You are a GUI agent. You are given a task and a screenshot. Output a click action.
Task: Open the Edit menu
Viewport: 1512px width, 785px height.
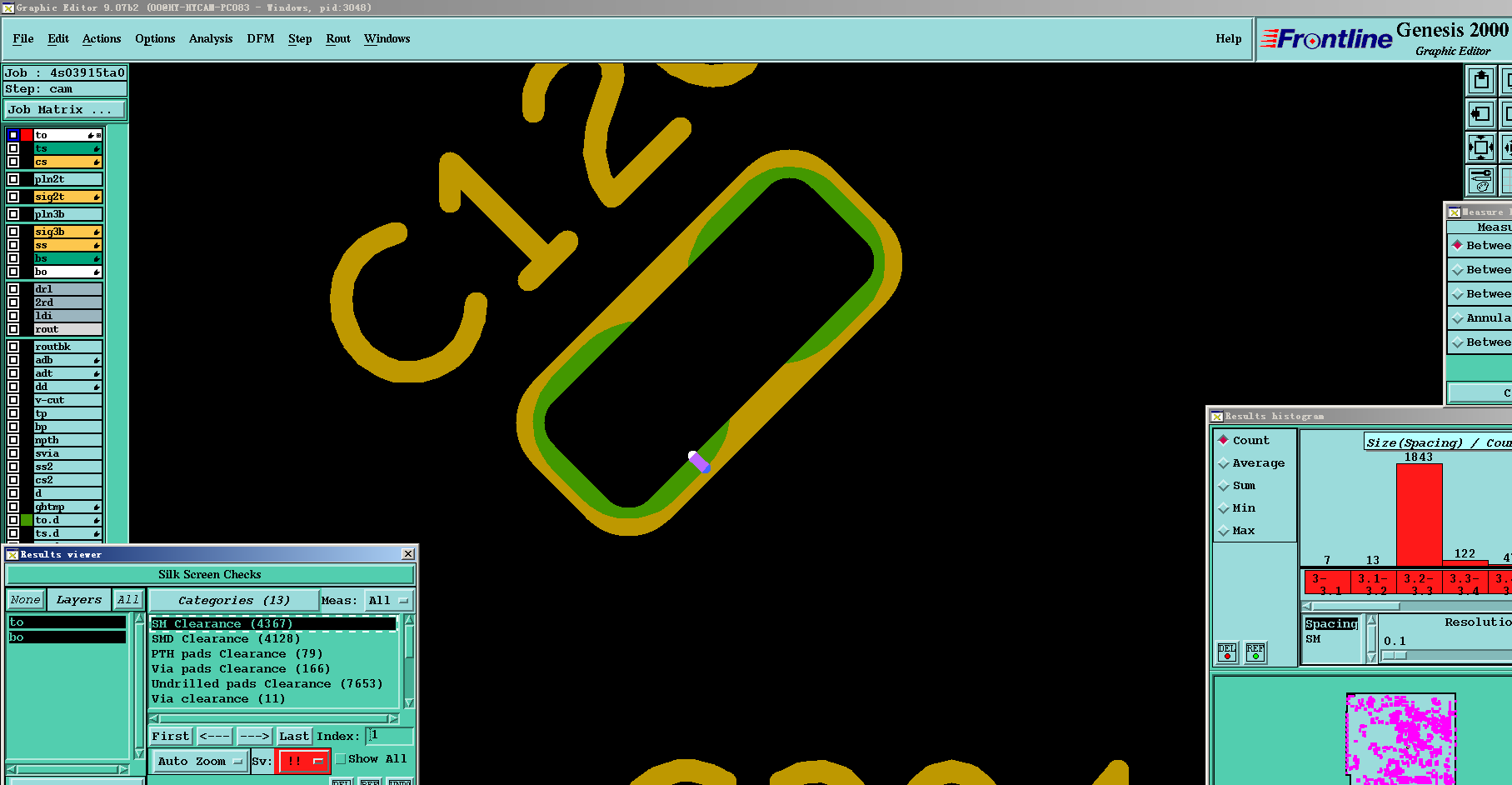pyautogui.click(x=58, y=39)
